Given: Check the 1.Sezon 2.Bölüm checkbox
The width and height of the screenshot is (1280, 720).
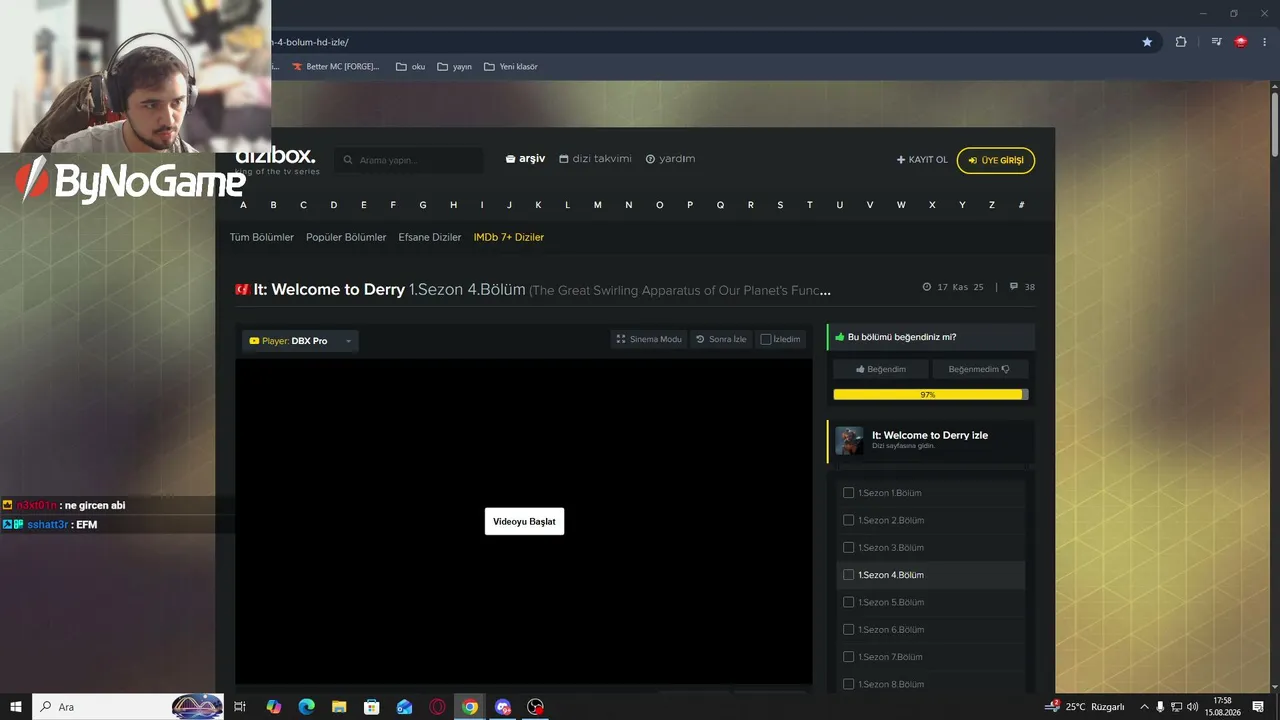Looking at the screenshot, I should point(849,520).
